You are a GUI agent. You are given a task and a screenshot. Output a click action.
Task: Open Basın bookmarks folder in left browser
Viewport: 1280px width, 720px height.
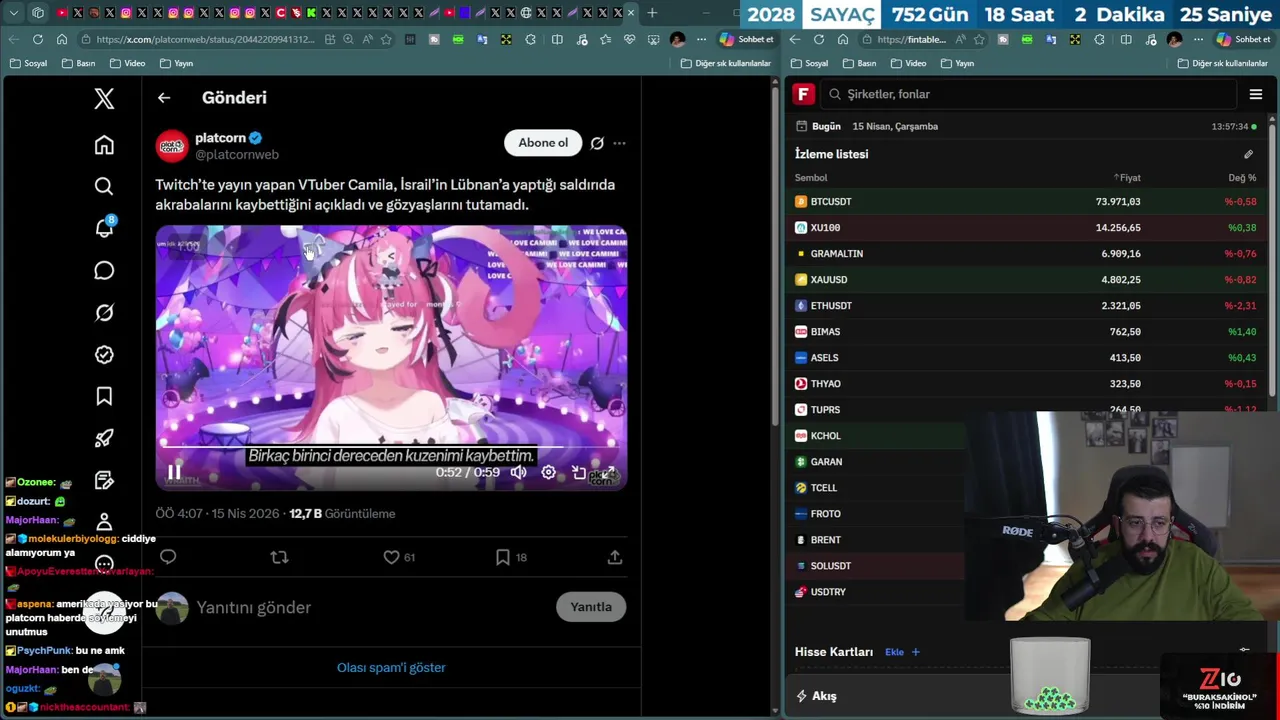[78, 63]
